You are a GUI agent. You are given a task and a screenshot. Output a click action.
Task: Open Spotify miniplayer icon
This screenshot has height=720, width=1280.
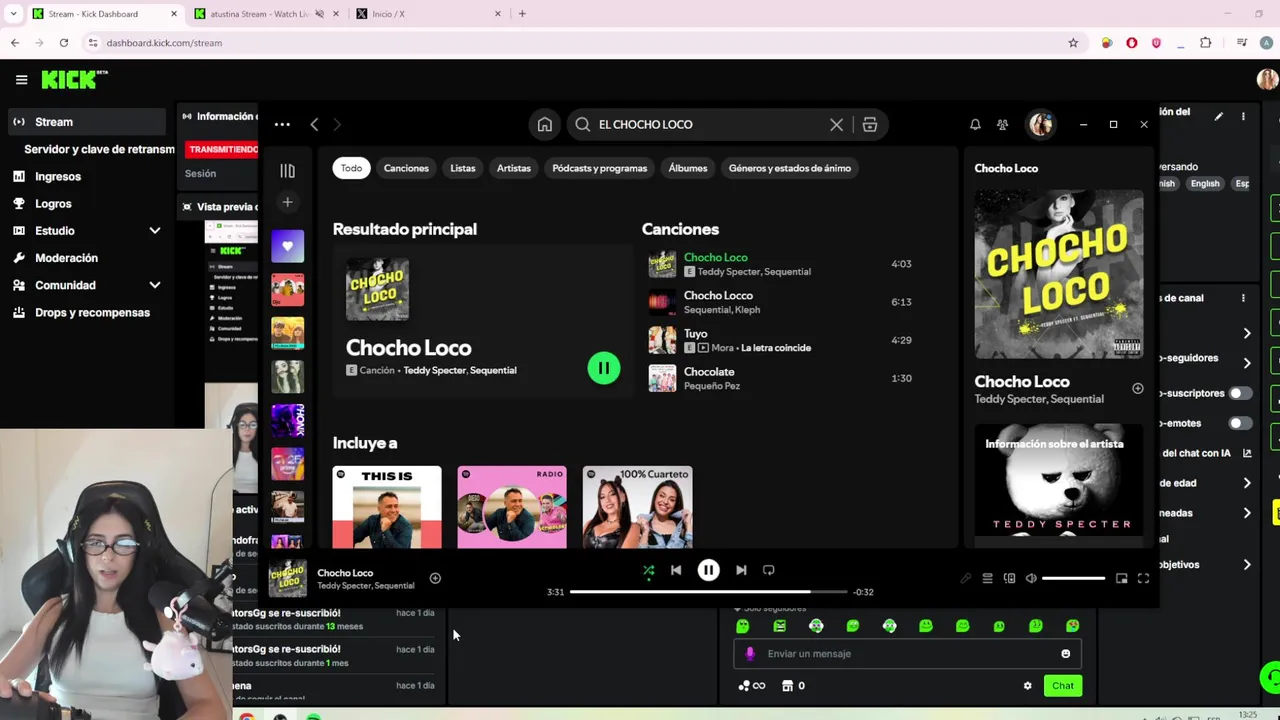(x=1121, y=578)
